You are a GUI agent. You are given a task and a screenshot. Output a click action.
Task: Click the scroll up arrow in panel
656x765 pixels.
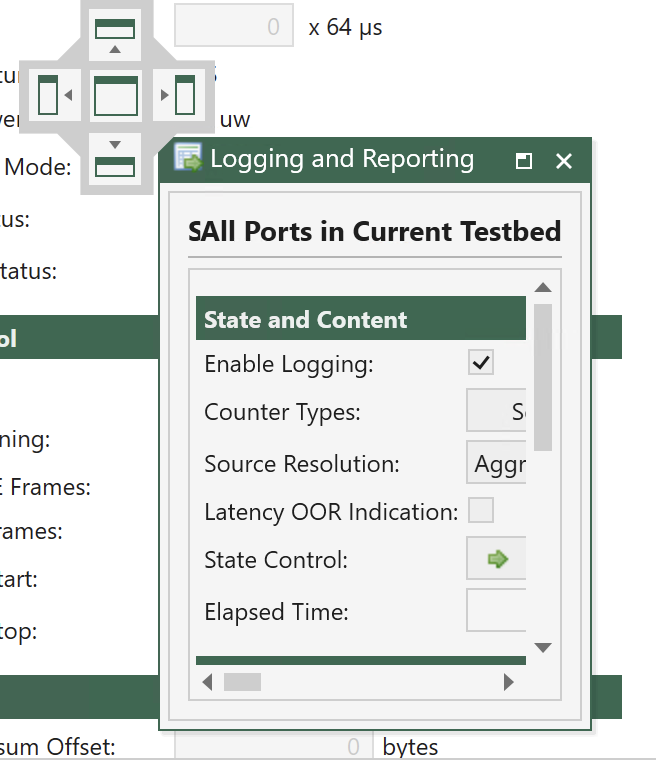point(543,287)
